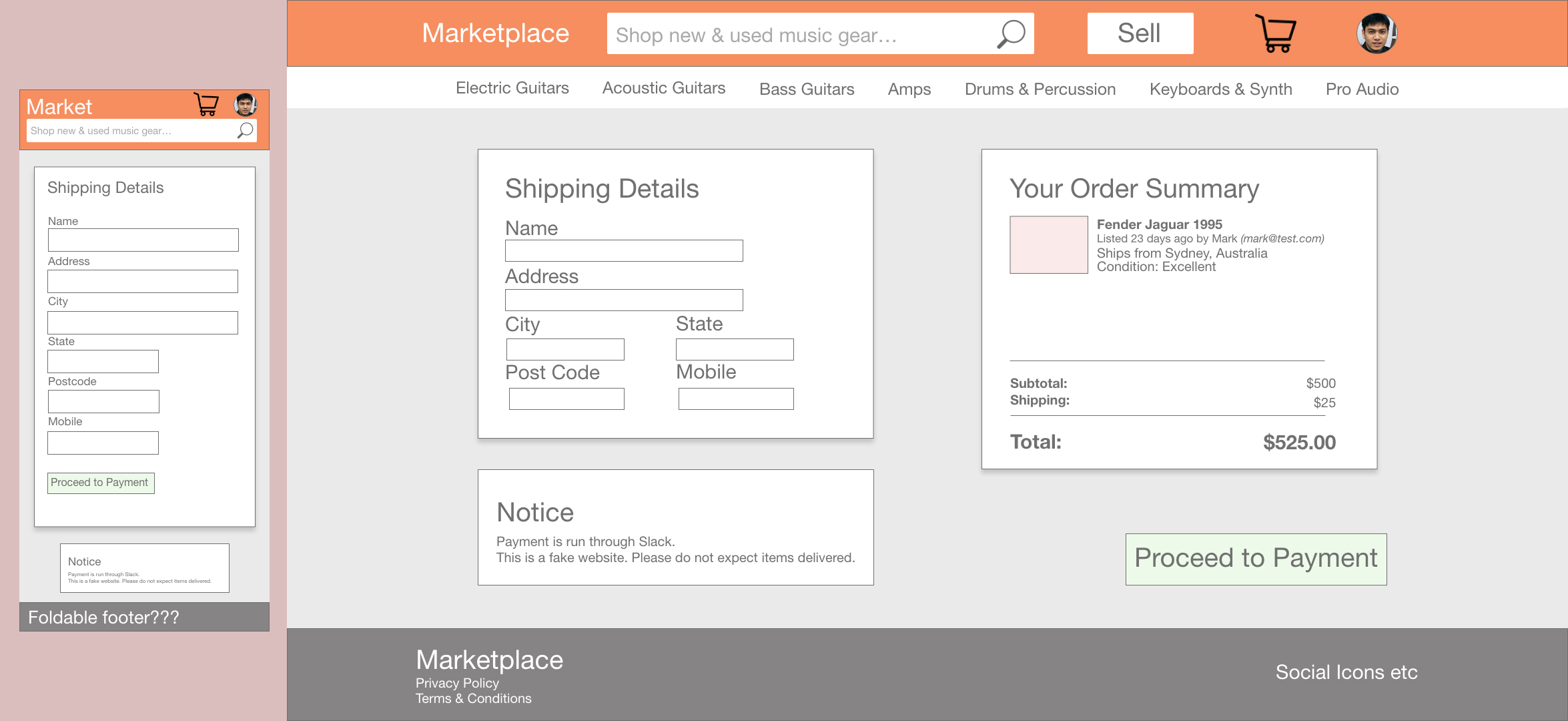Click the desktop City input field
Image resolution: width=1568 pixels, height=721 pixels.
[x=565, y=349]
